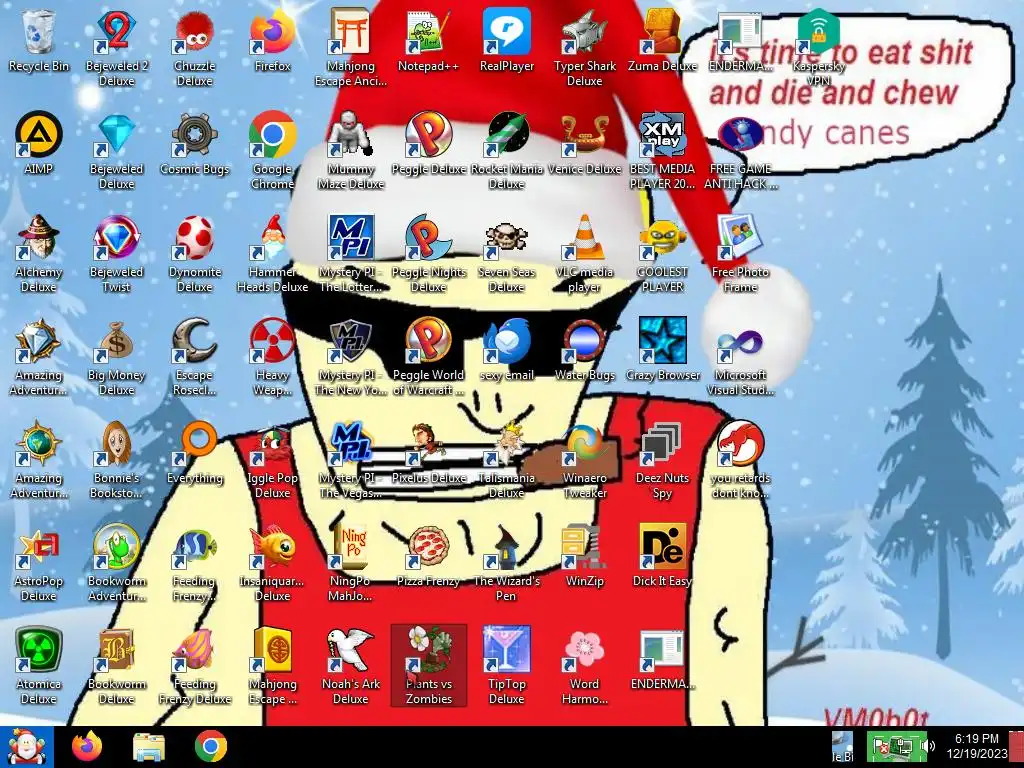Select the Hammer Heads Deluxe gnome icon
This screenshot has width=1024, height=768.
point(272,238)
